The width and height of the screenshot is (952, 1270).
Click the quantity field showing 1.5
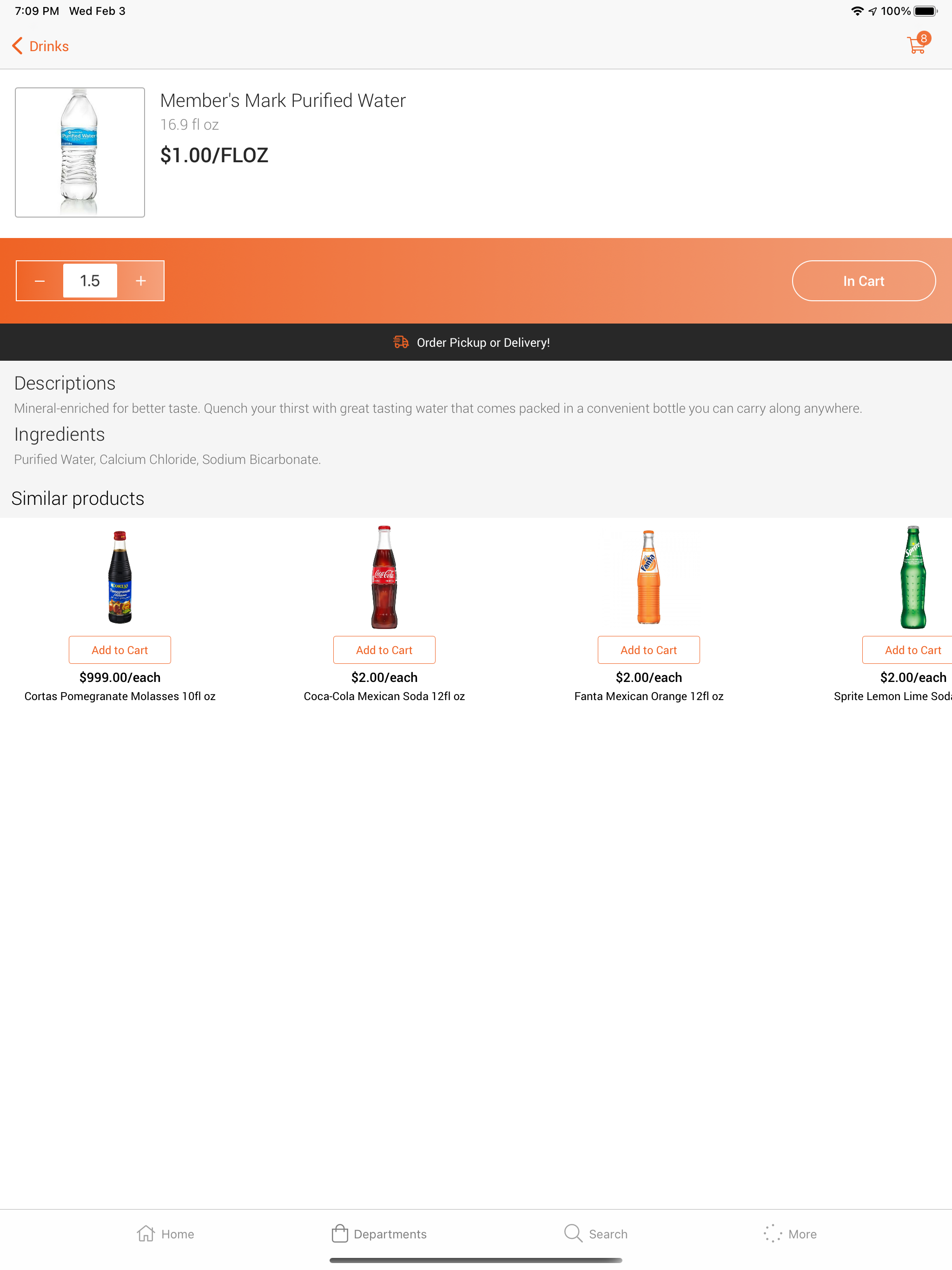(90, 281)
